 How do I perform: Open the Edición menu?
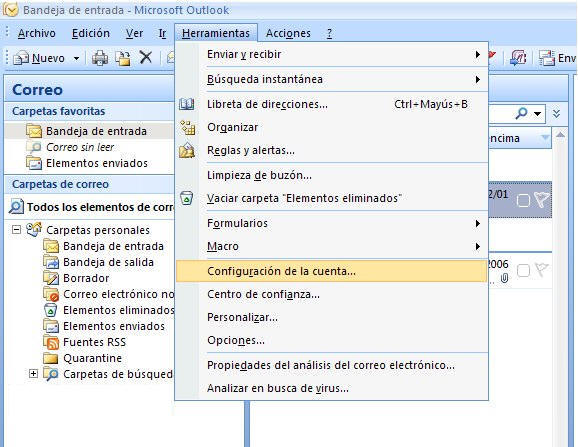click(x=90, y=33)
